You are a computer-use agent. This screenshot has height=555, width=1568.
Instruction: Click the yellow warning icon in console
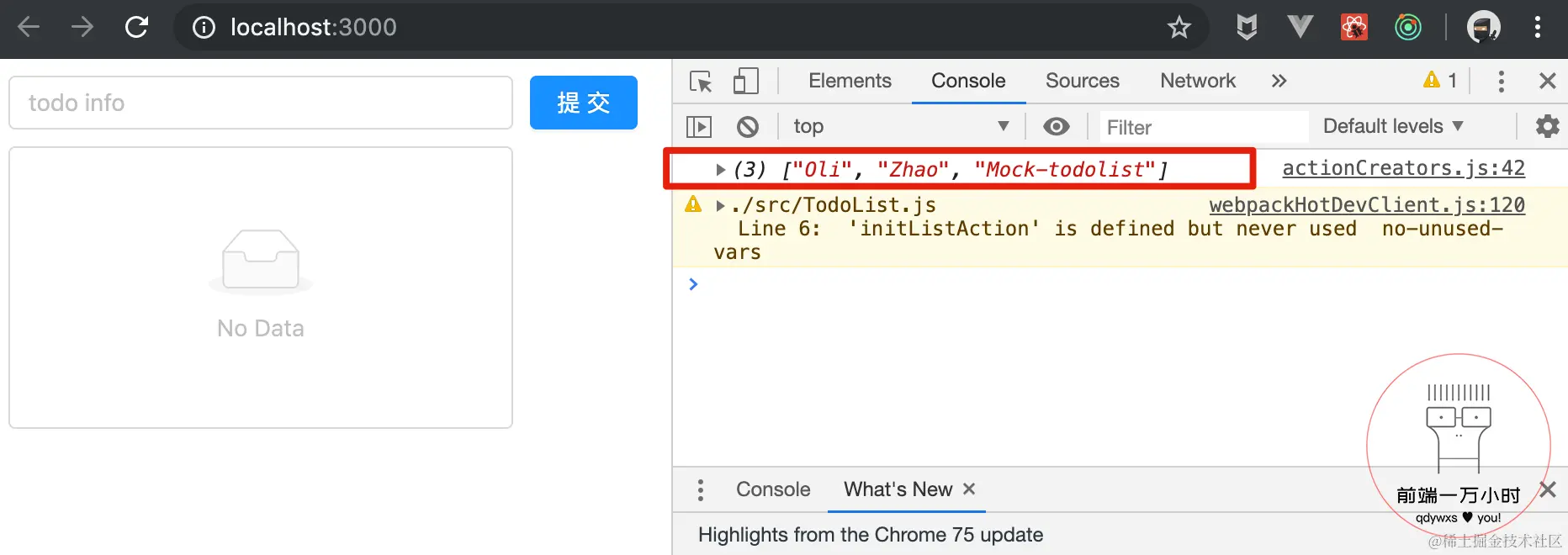(693, 204)
